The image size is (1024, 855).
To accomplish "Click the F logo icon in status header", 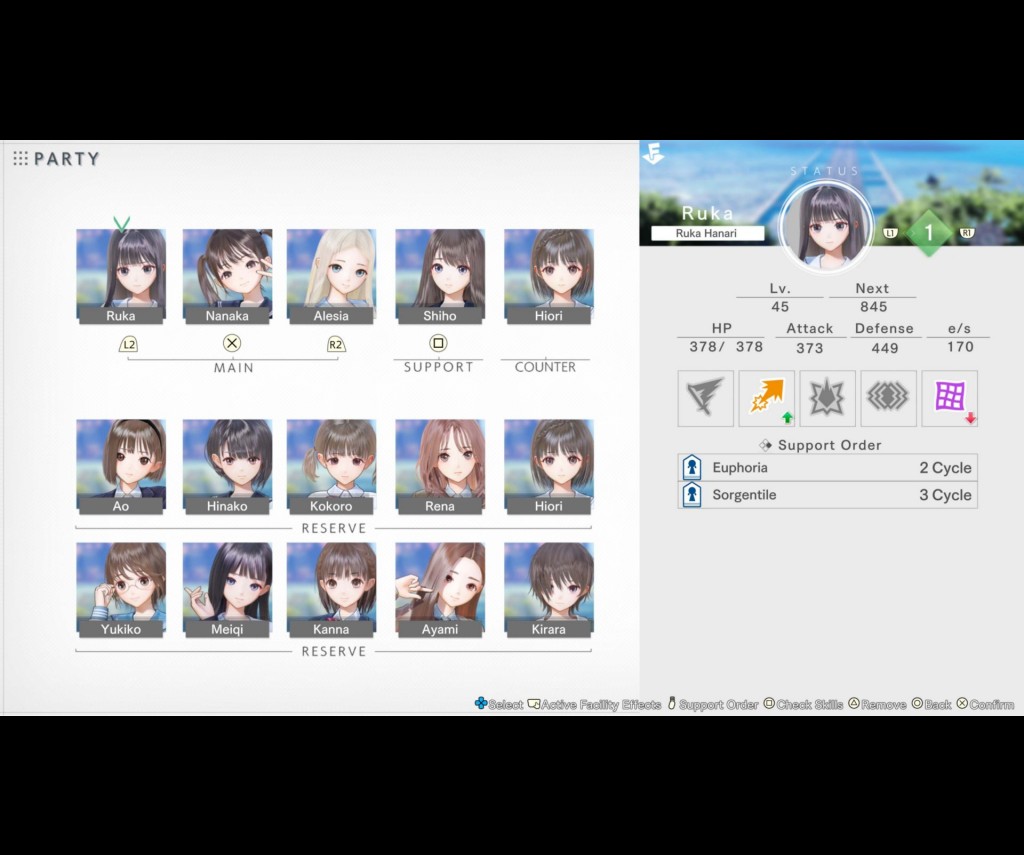I will pyautogui.click(x=653, y=154).
